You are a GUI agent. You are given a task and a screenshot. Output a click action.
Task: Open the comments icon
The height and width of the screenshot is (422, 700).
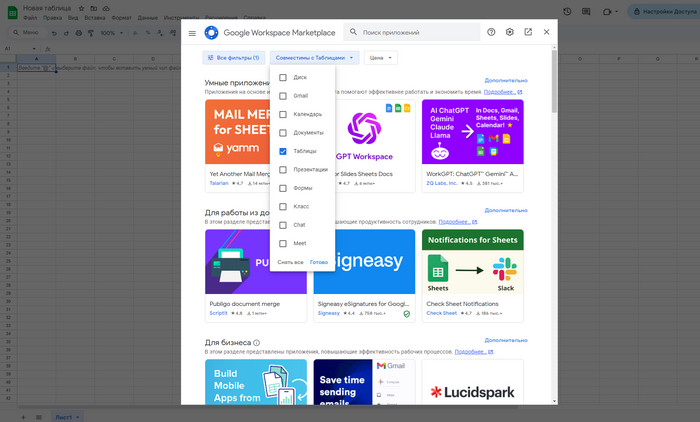click(586, 12)
